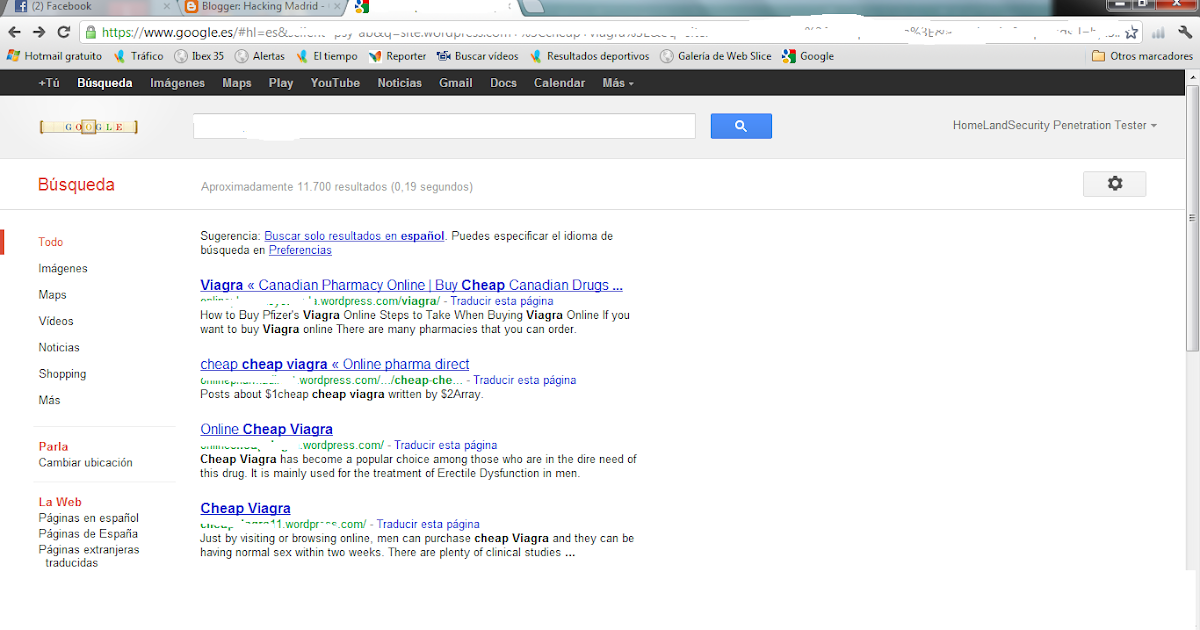
Task: Open the +Tú item in the Google bar
Action: tap(48, 83)
